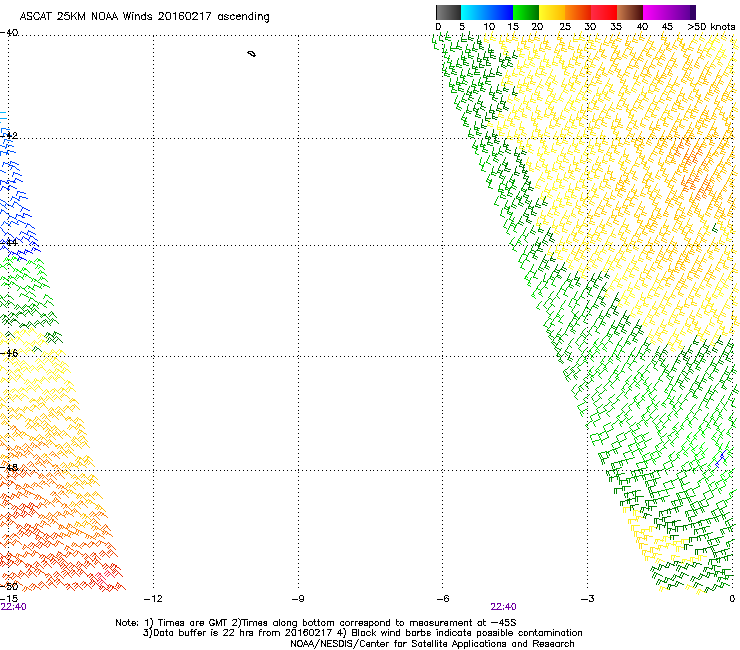Image resolution: width=740 pixels, height=650 pixels.
Task: Click the 'Times are GMT' note line
Action: click(316, 623)
